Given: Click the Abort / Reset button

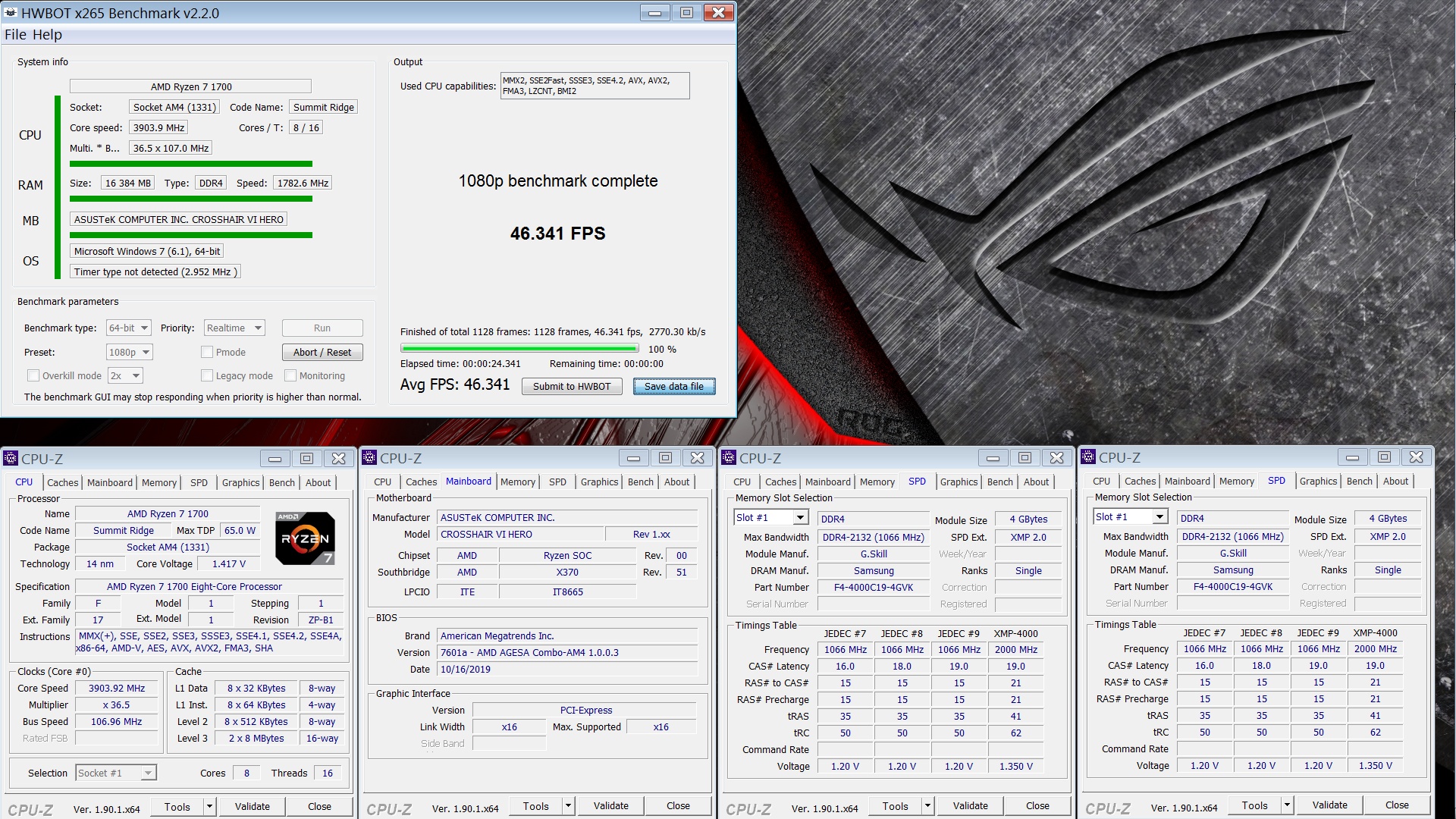Looking at the screenshot, I should point(322,353).
